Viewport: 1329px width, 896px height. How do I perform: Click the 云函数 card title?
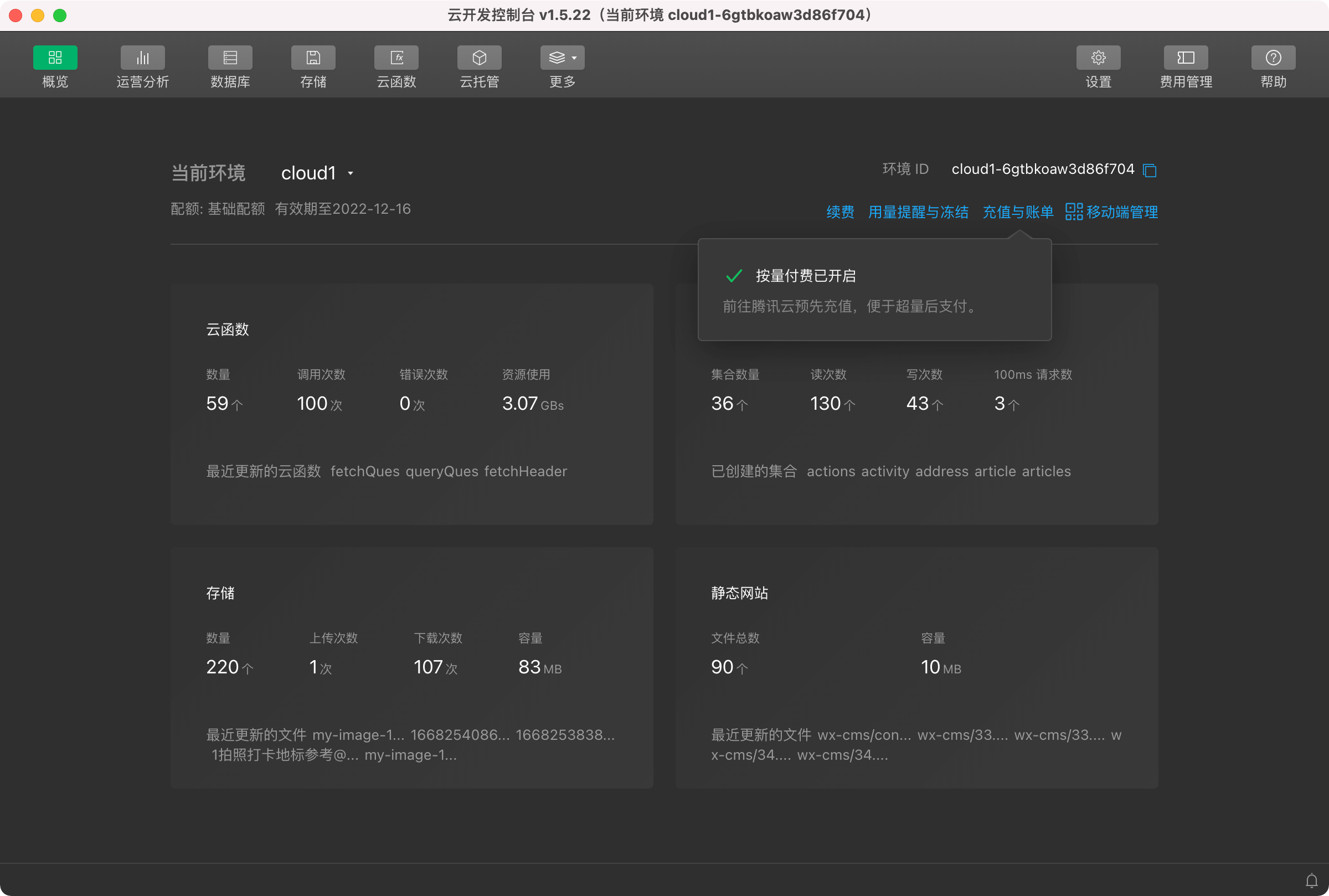tap(228, 329)
